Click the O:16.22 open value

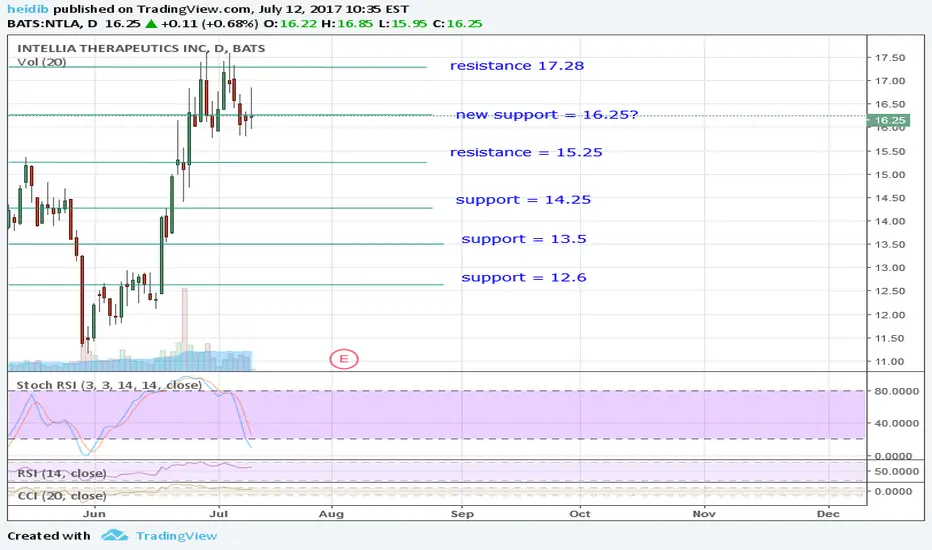point(290,24)
